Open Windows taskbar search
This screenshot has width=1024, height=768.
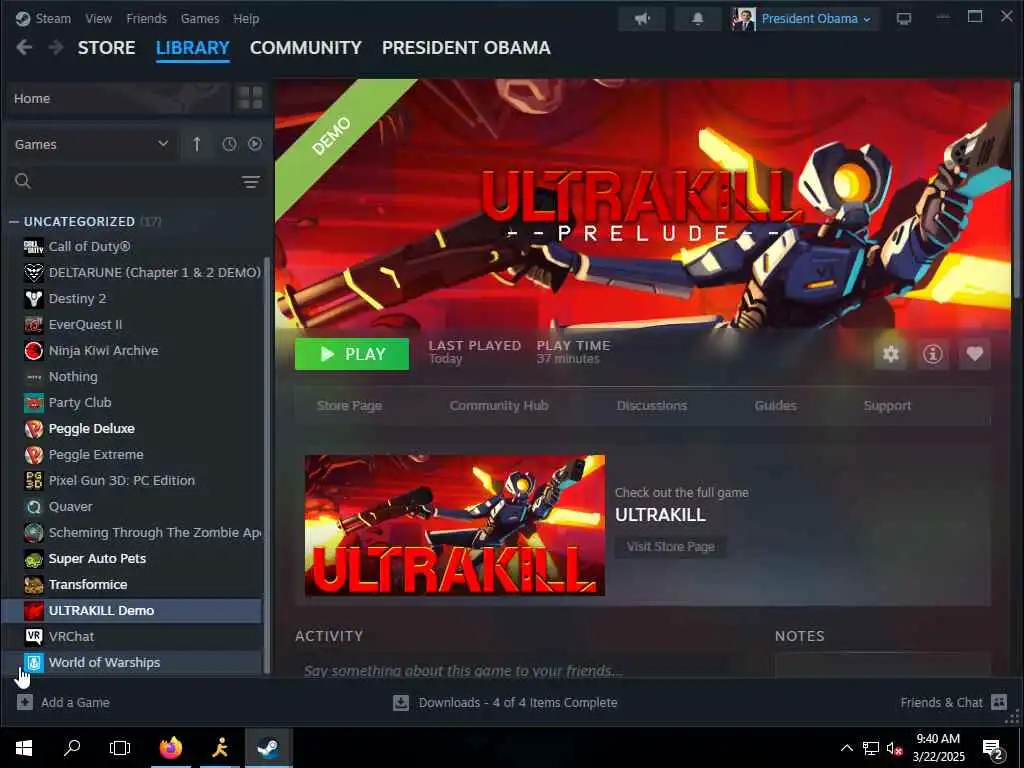coord(72,748)
